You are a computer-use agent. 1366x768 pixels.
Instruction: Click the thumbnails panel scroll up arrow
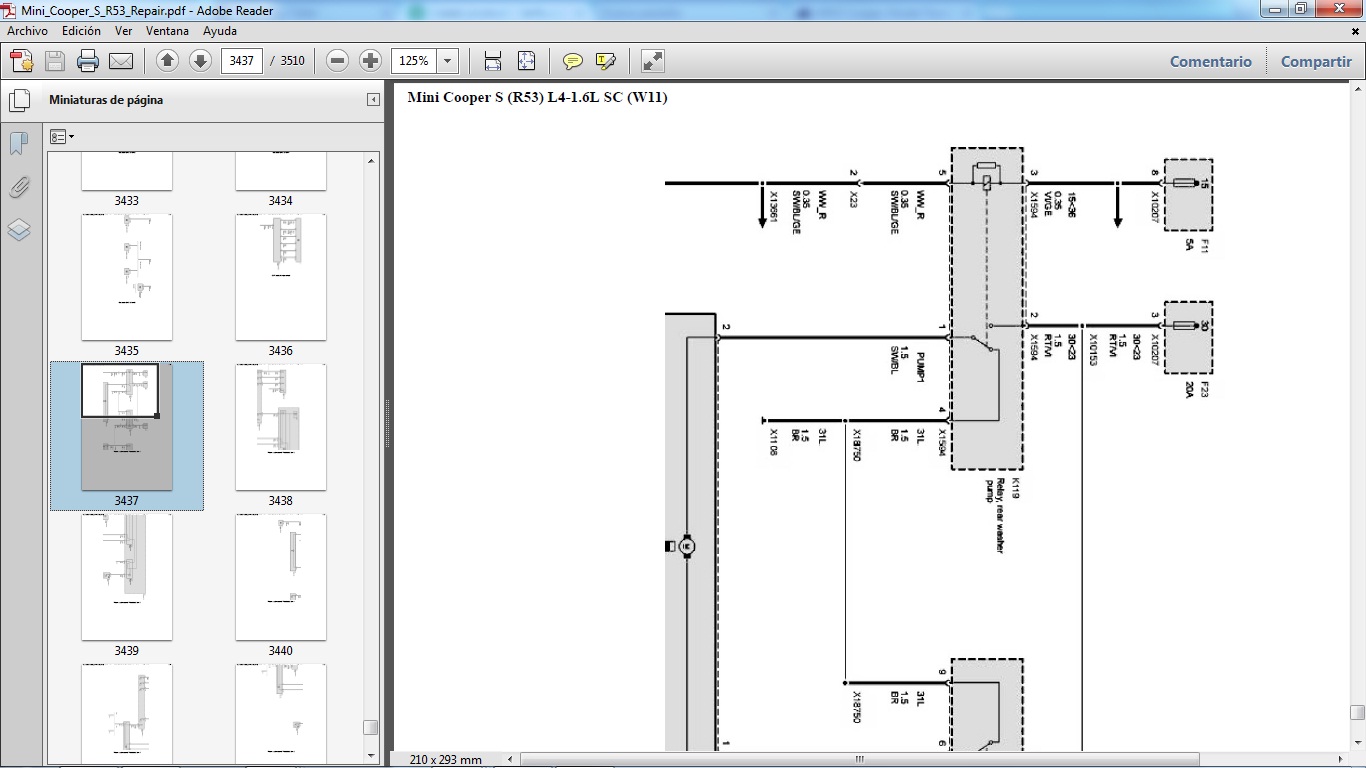[x=372, y=161]
